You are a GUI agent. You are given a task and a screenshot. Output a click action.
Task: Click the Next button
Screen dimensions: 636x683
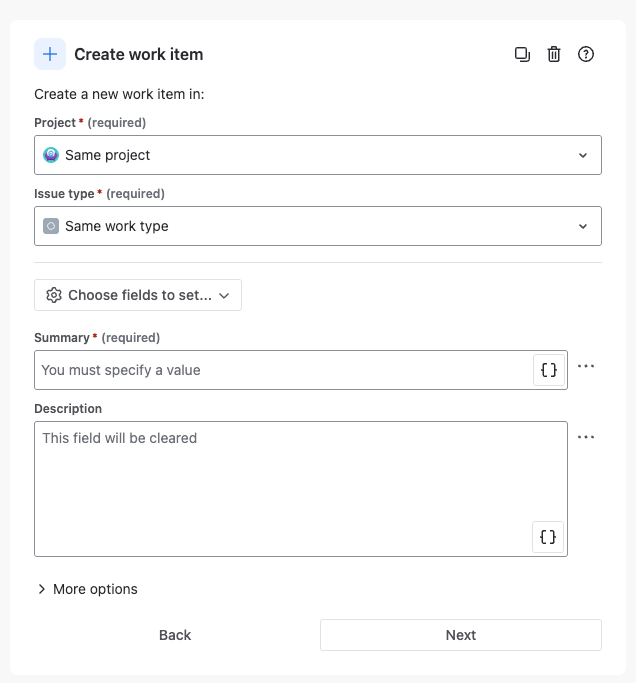point(461,635)
